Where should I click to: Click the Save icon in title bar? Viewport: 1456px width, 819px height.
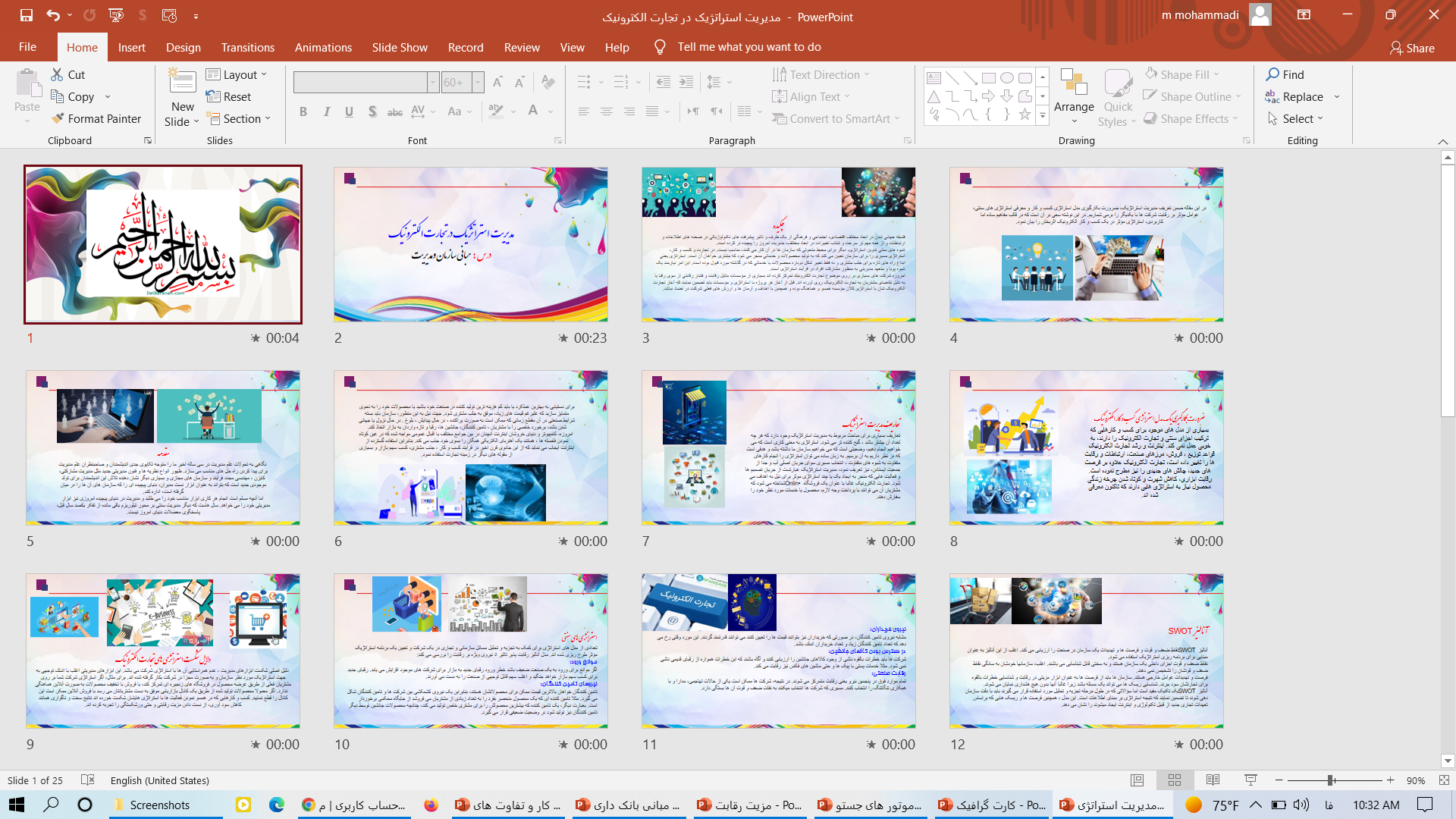(x=27, y=15)
